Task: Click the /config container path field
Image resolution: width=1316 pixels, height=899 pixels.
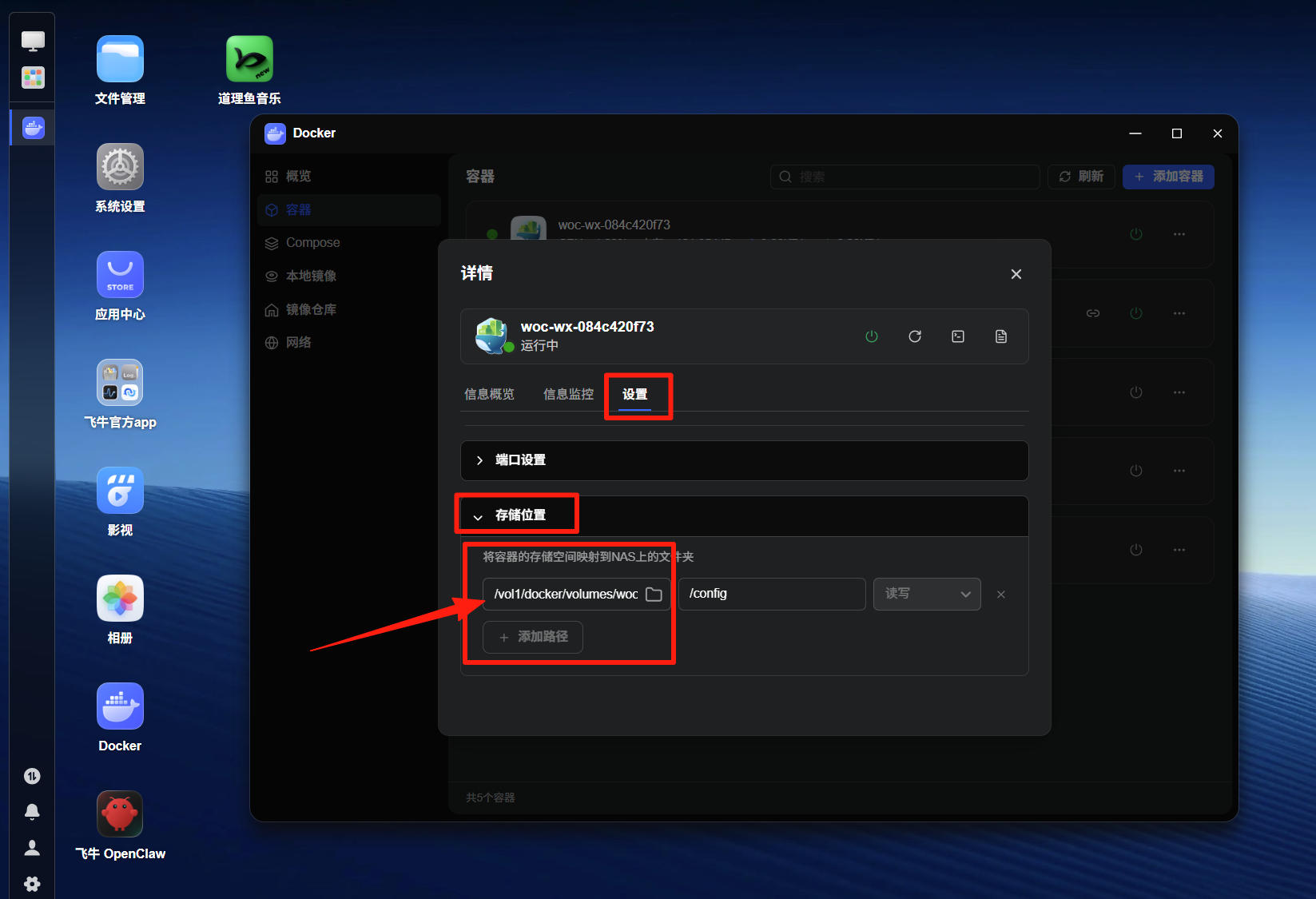Action: point(772,595)
